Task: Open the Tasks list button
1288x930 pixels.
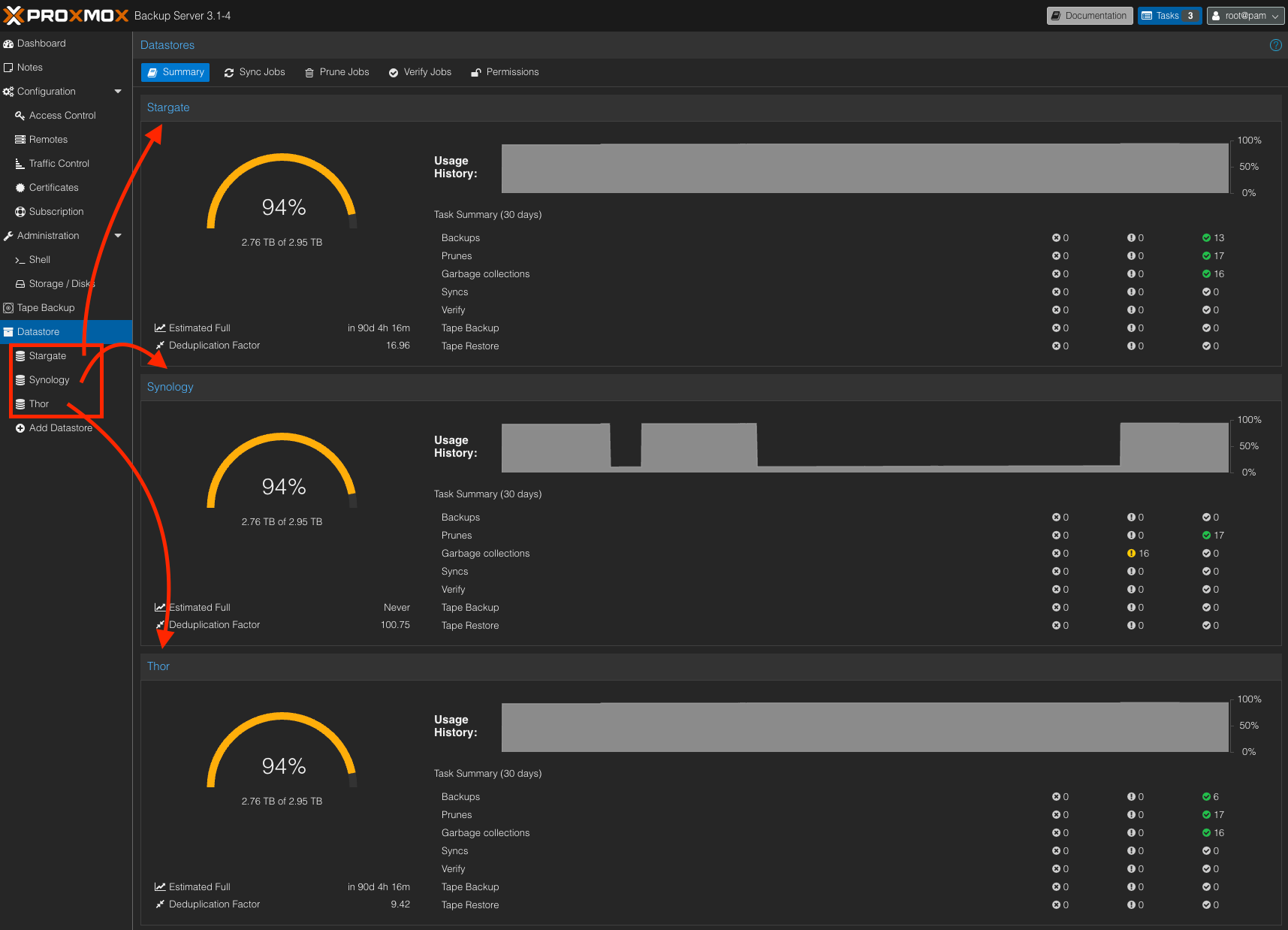Action: pyautogui.click(x=1169, y=16)
